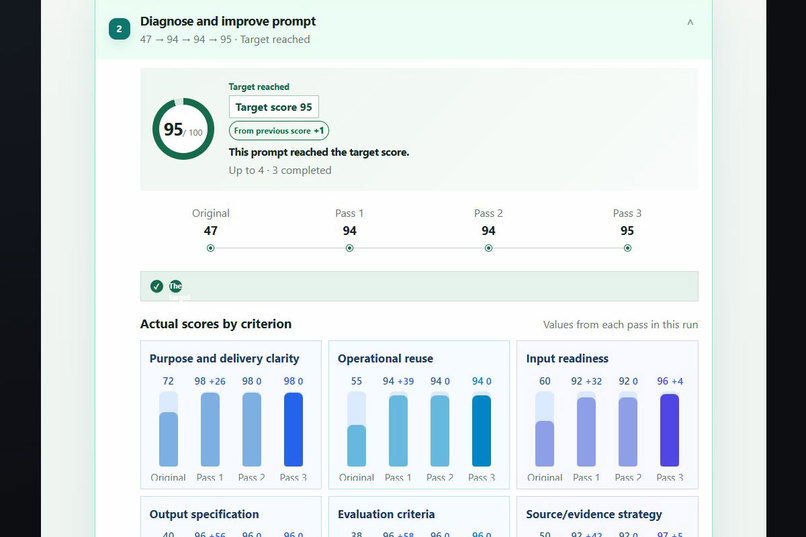Click Purpose and delivery clarity Pass 3 bar
This screenshot has width=806, height=537.
coord(294,429)
